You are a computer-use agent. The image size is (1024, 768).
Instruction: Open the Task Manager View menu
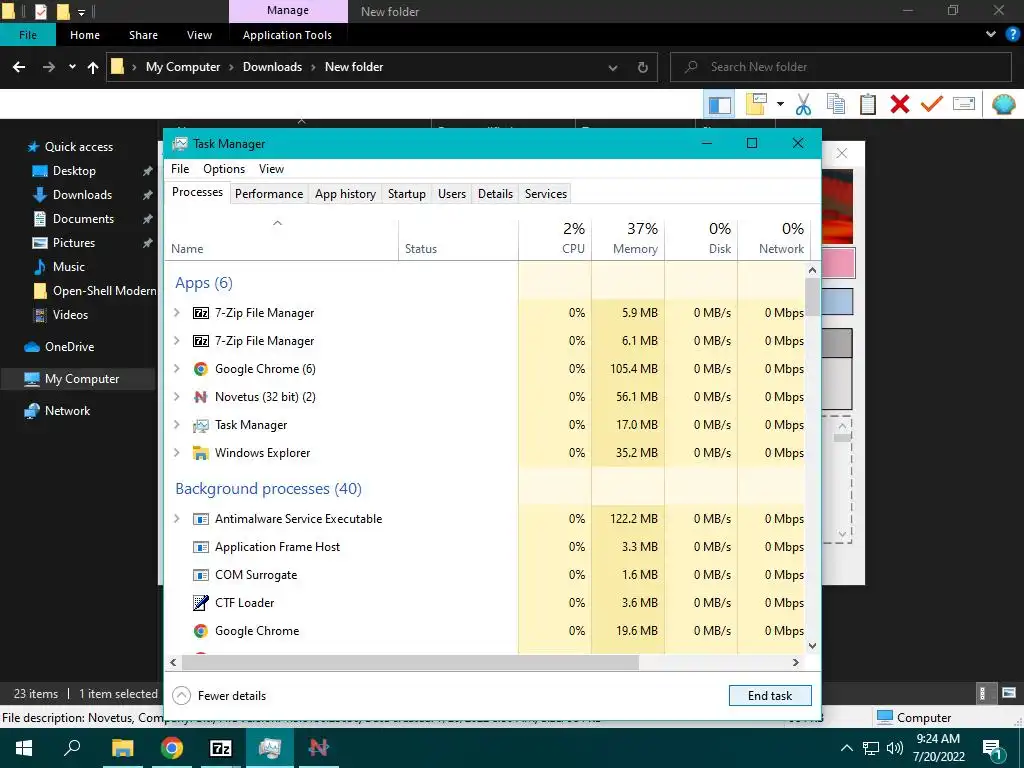pos(271,169)
